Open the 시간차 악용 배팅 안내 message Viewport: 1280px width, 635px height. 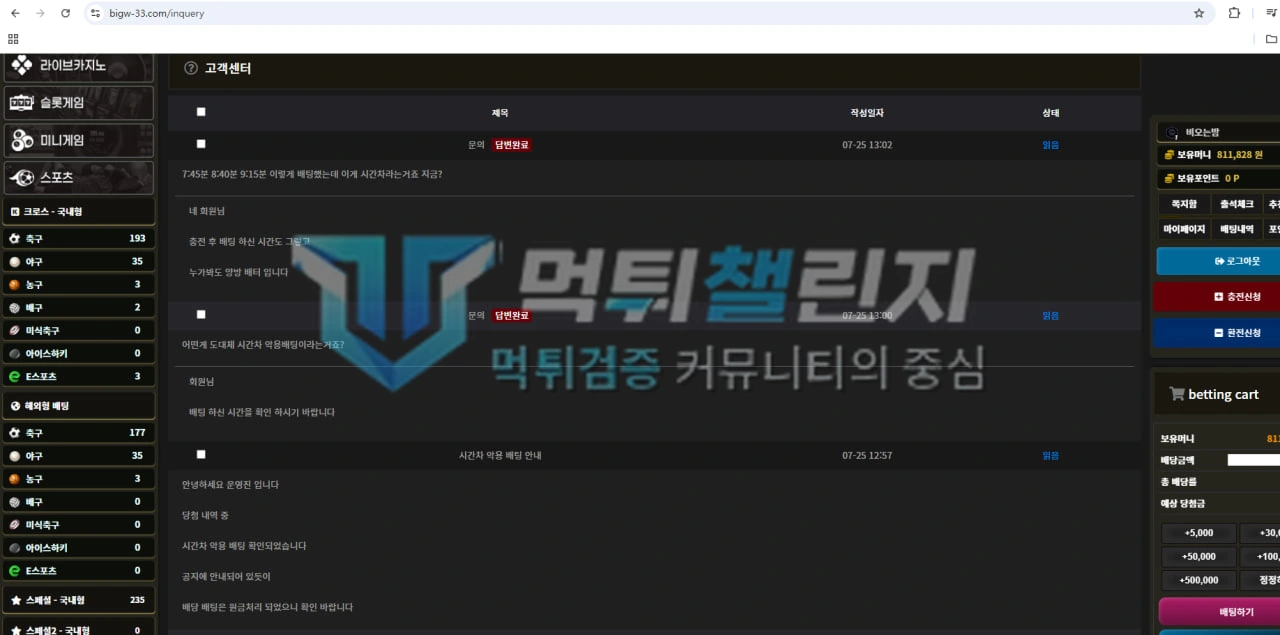pyautogui.click(x=500, y=455)
